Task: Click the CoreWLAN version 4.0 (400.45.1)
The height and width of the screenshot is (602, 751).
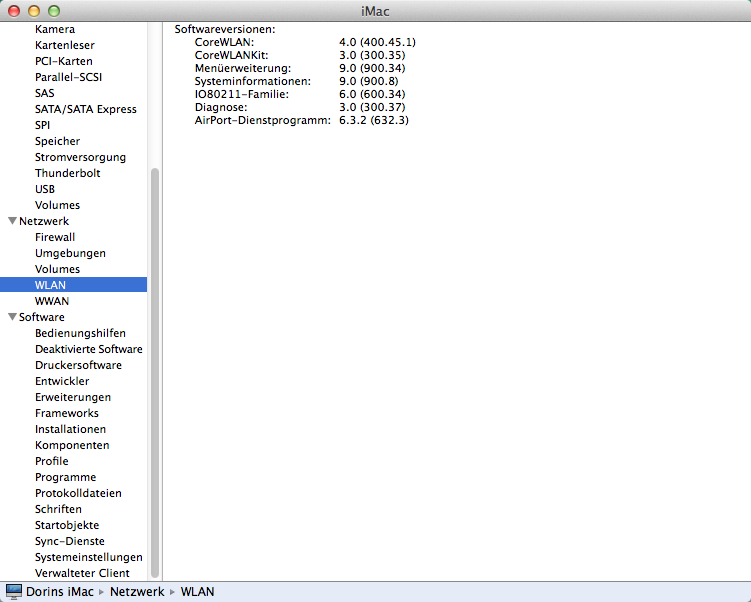Action: [x=377, y=42]
